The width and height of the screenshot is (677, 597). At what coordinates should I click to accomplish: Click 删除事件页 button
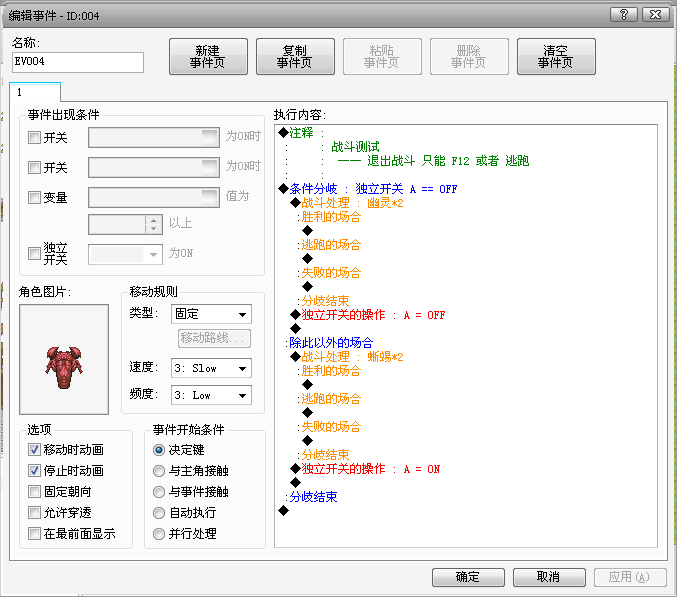tap(469, 57)
